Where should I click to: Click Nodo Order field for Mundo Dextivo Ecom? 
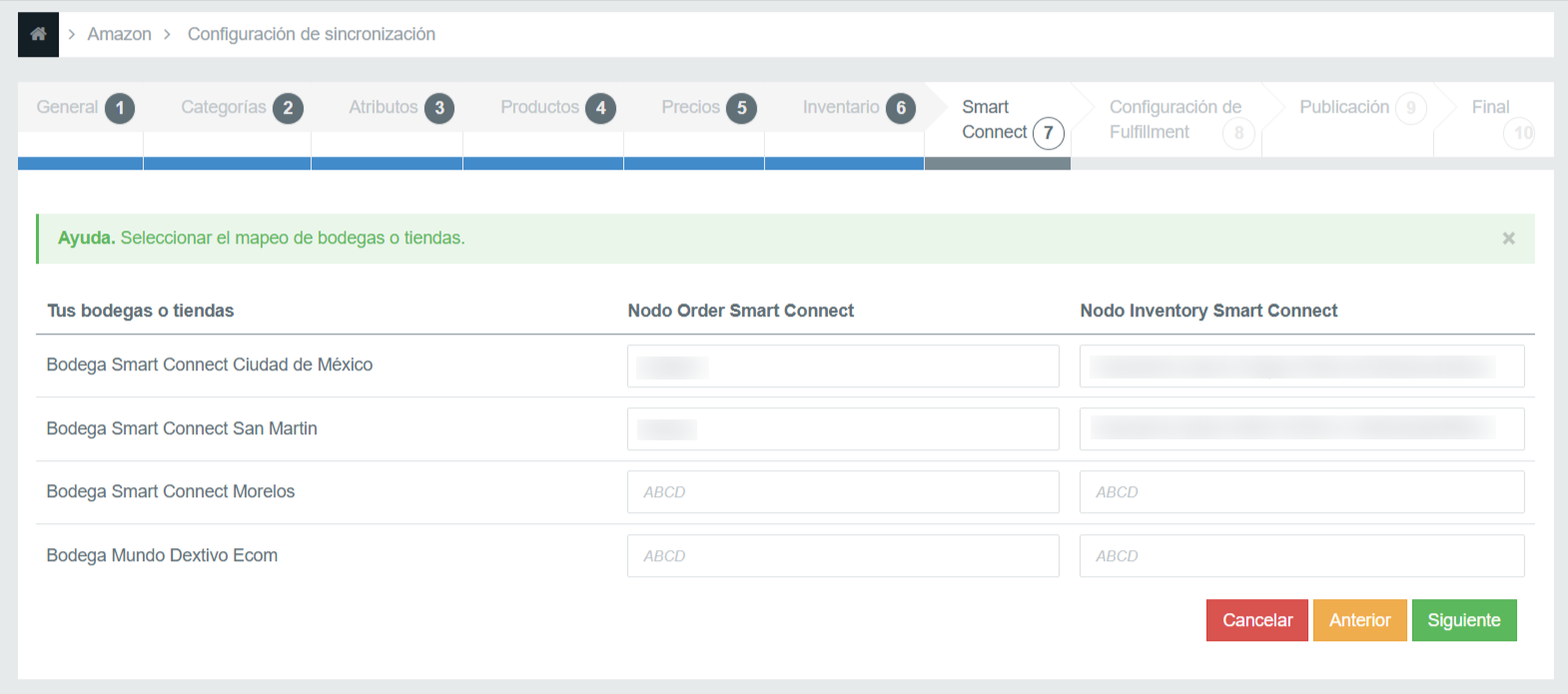(x=842, y=556)
